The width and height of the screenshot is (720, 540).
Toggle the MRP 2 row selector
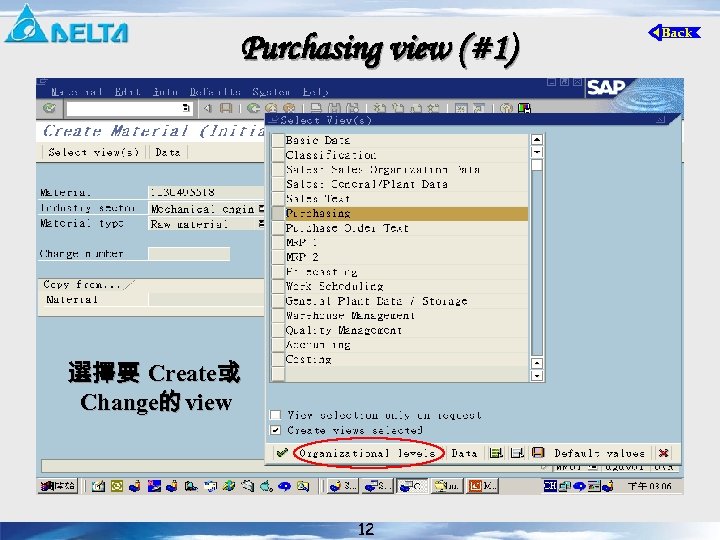278,257
